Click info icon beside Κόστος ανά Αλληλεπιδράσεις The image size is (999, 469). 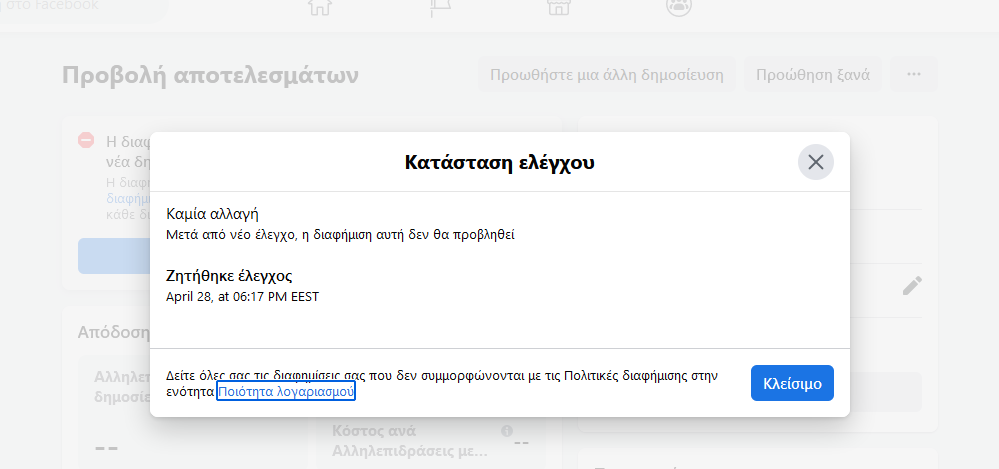(506, 431)
